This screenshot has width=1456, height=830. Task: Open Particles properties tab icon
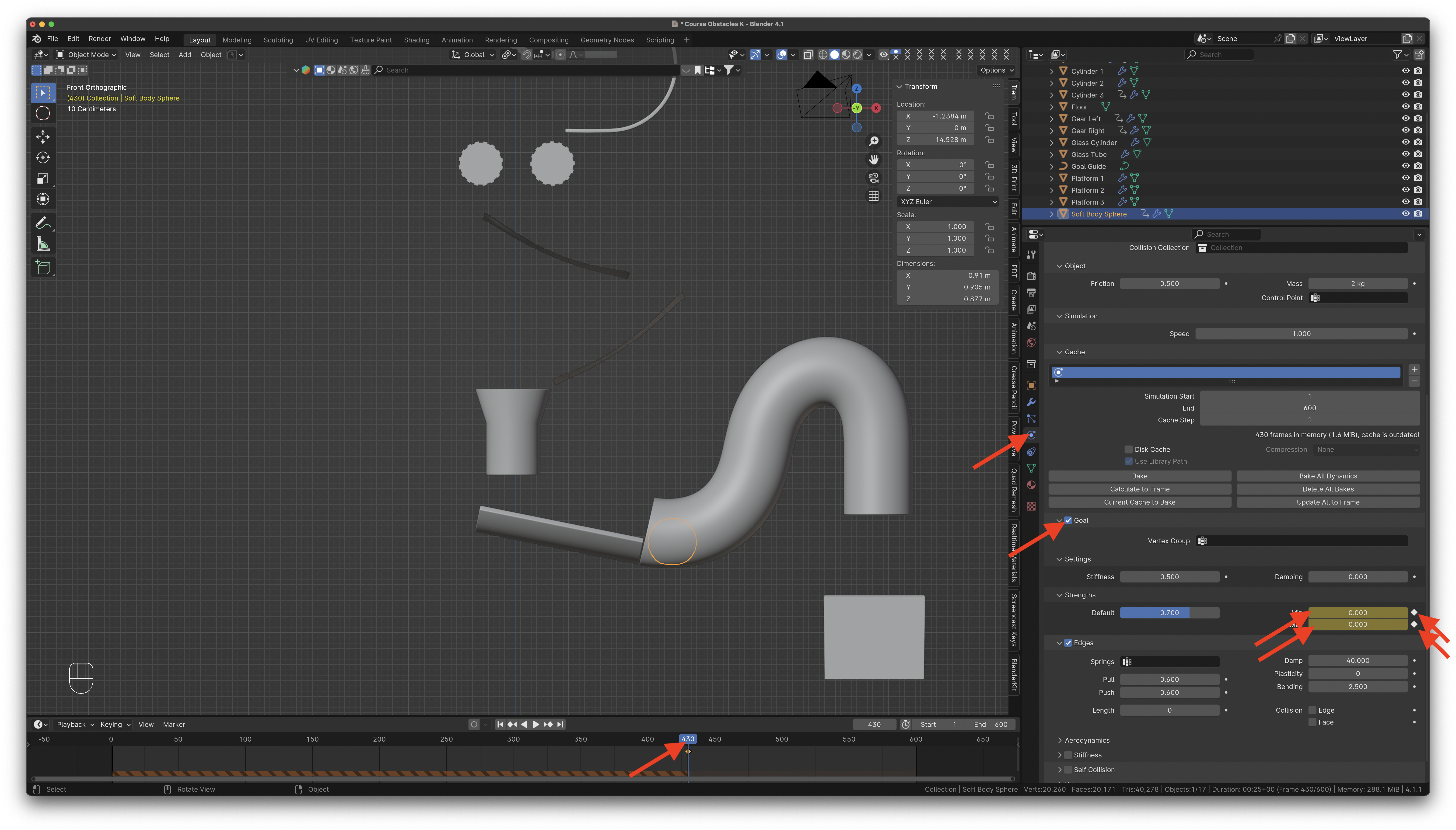(x=1031, y=419)
